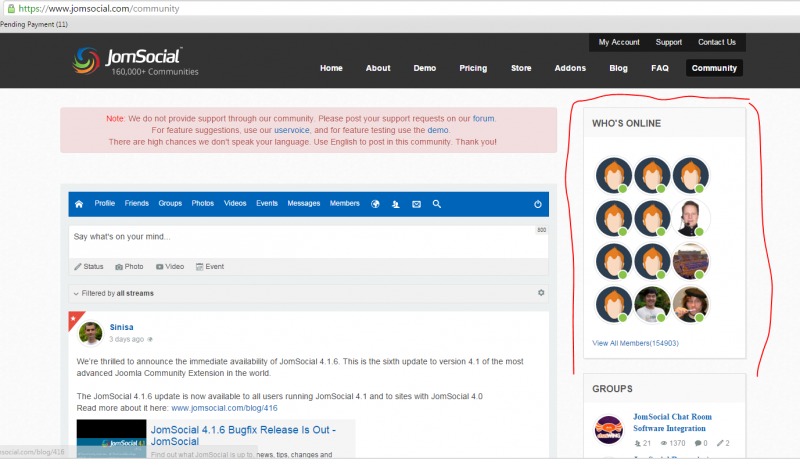Open stream filter settings gear
This screenshot has height=459, width=800.
(x=541, y=293)
